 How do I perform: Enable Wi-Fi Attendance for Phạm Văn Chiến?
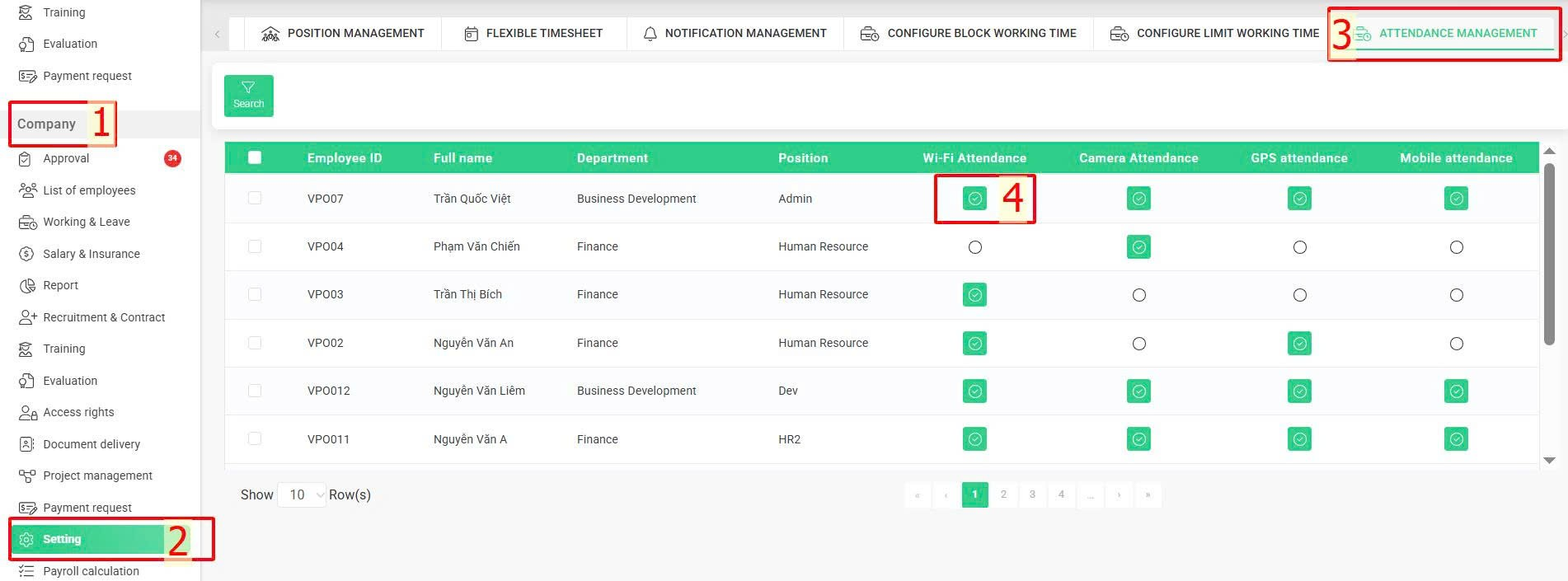tap(975, 247)
